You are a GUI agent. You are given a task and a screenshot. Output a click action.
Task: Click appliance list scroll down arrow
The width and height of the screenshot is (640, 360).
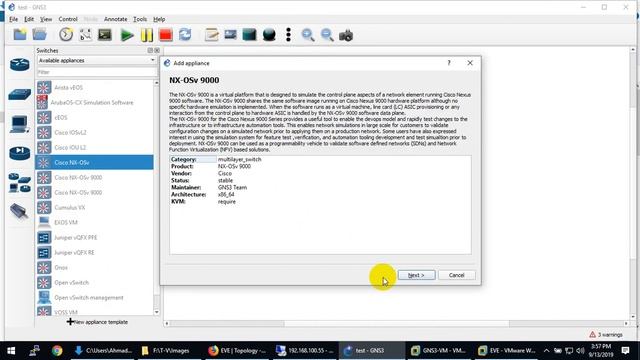point(157,312)
